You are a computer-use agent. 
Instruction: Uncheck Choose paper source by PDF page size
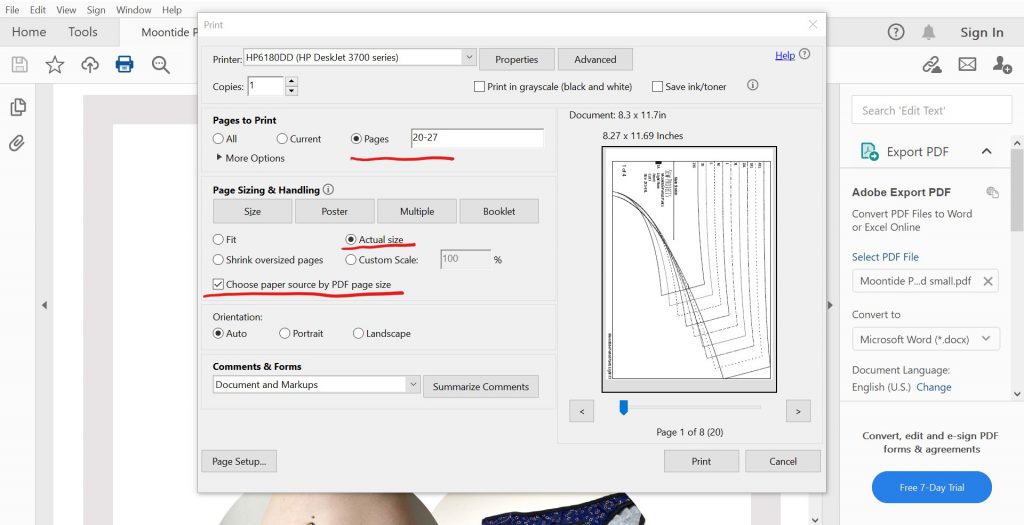(x=218, y=285)
